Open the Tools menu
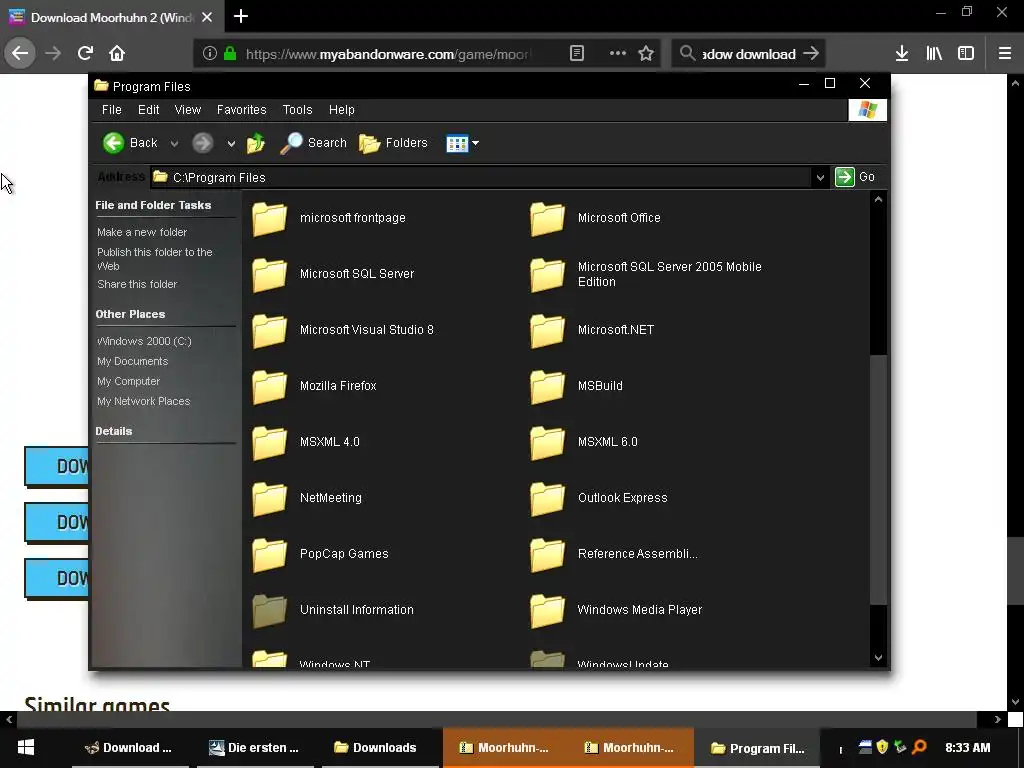Image resolution: width=1024 pixels, height=768 pixels. pos(297,110)
